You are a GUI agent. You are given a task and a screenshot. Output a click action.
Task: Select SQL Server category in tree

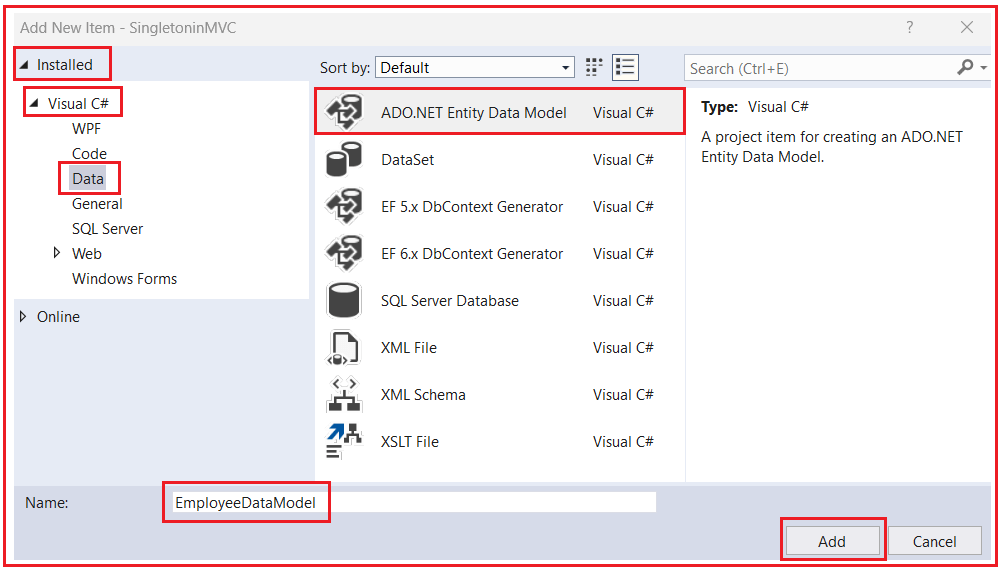tap(107, 229)
